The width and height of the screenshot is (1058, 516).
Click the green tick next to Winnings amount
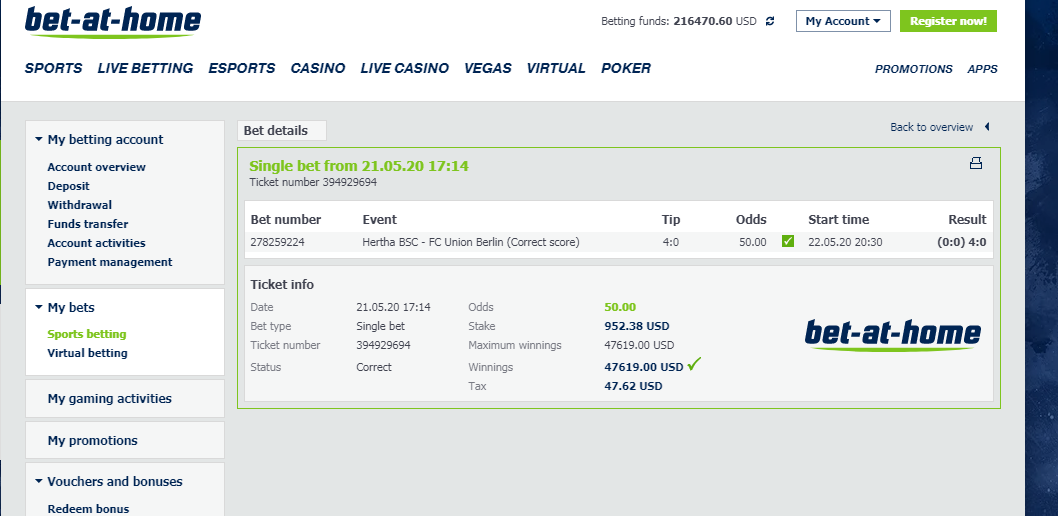[695, 365]
